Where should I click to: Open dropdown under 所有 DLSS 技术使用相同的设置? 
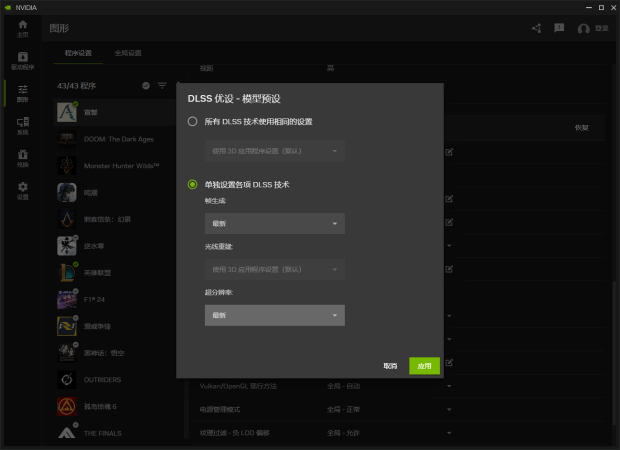click(275, 151)
